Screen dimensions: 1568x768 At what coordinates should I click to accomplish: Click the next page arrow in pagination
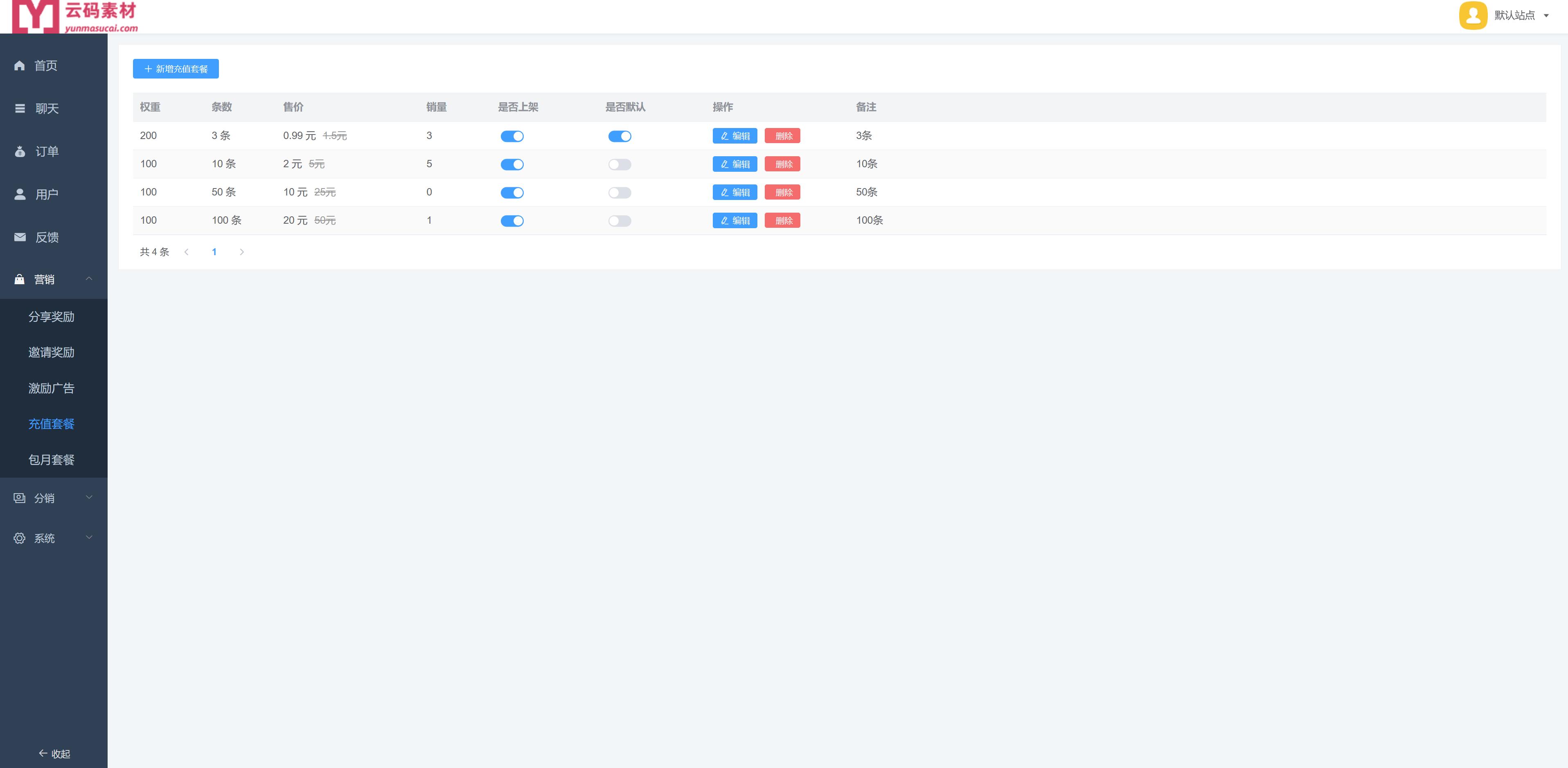242,252
